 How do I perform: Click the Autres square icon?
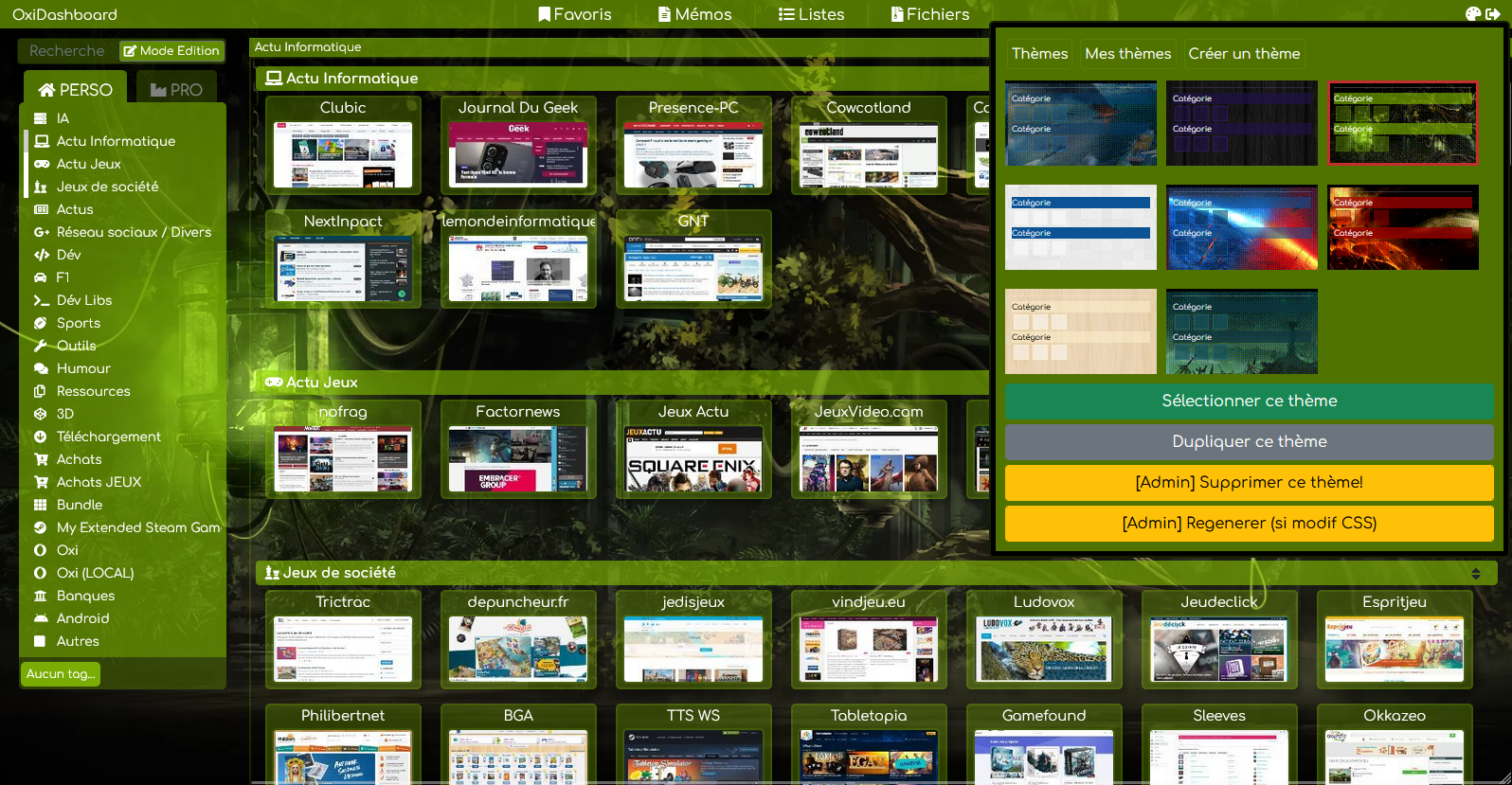[41, 641]
